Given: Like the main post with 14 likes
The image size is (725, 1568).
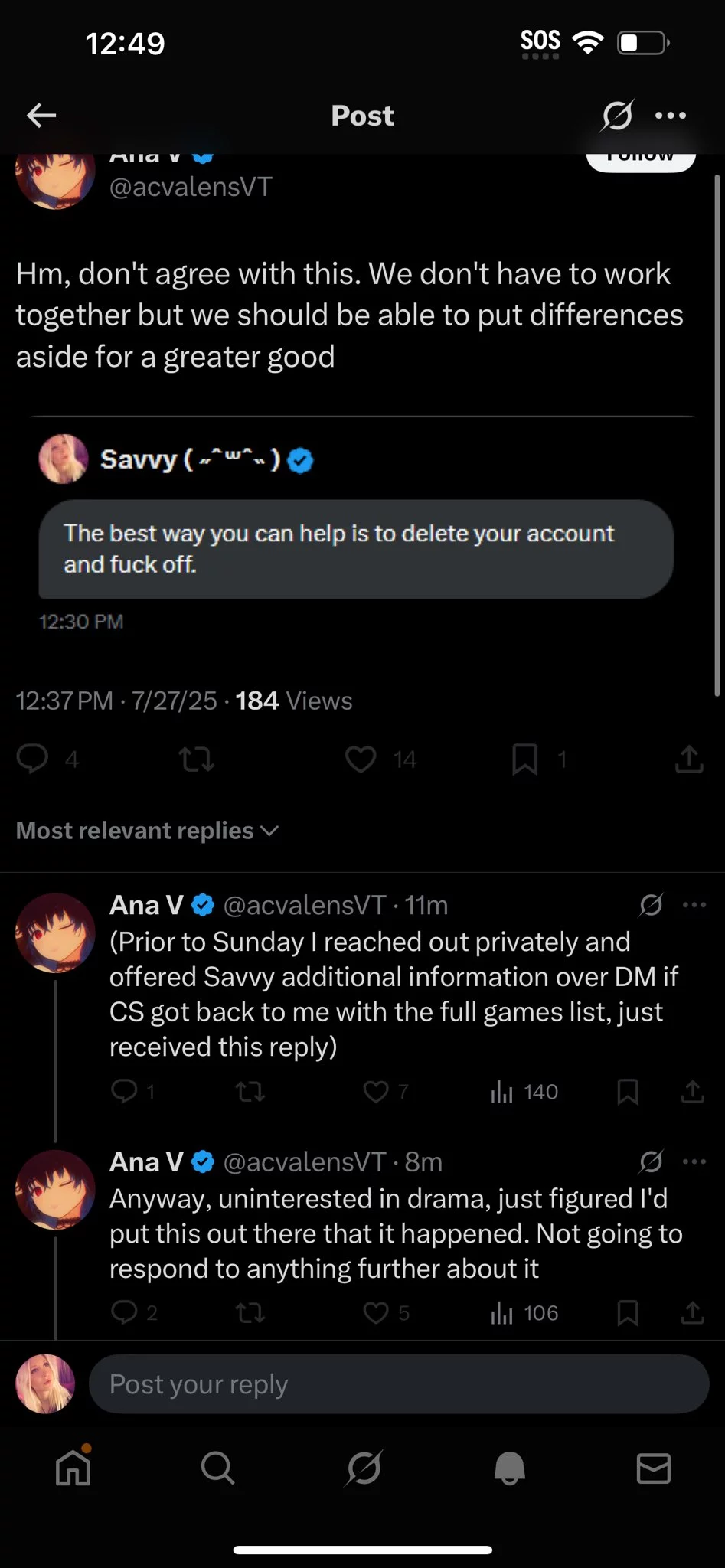Looking at the screenshot, I should pos(361,759).
